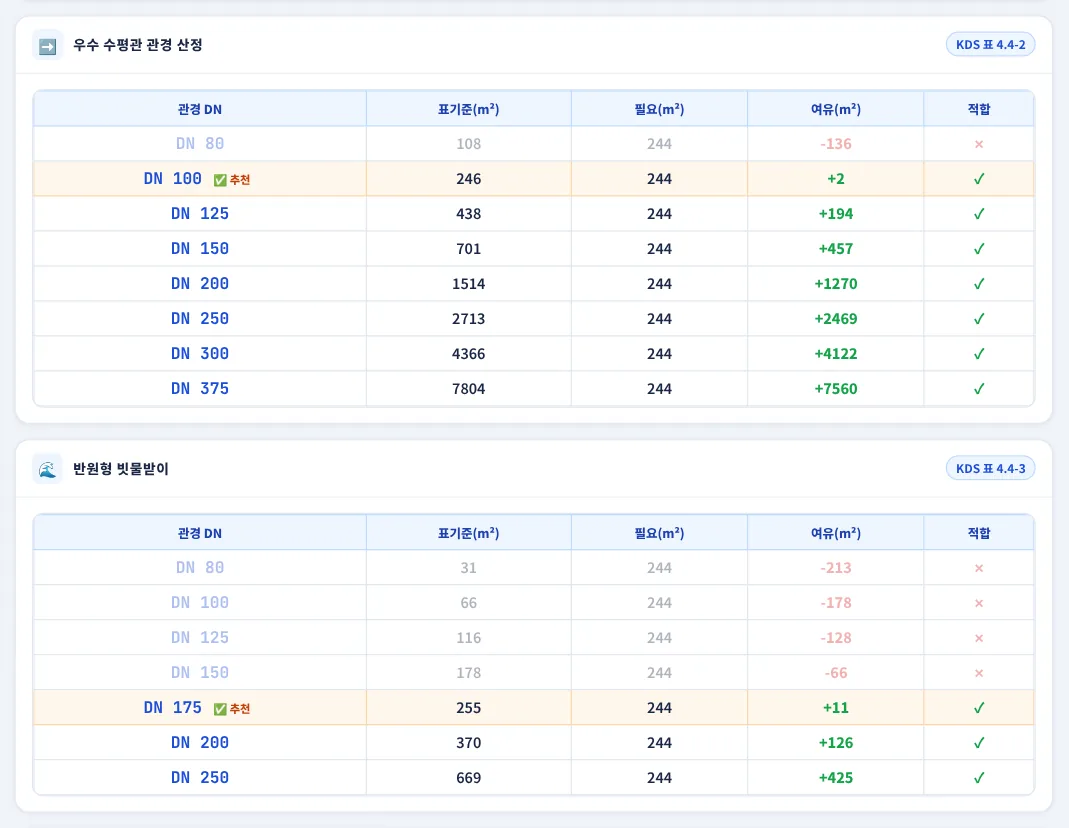The width and height of the screenshot is (1069, 828).
Task: Click the standard area value 255
Action: click(468, 707)
